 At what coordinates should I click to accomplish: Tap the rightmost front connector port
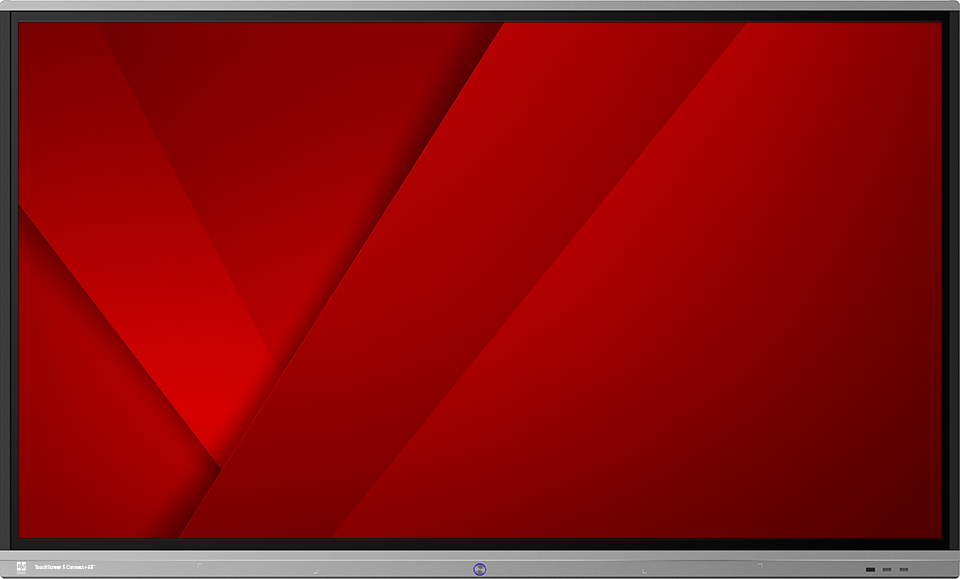tap(904, 569)
